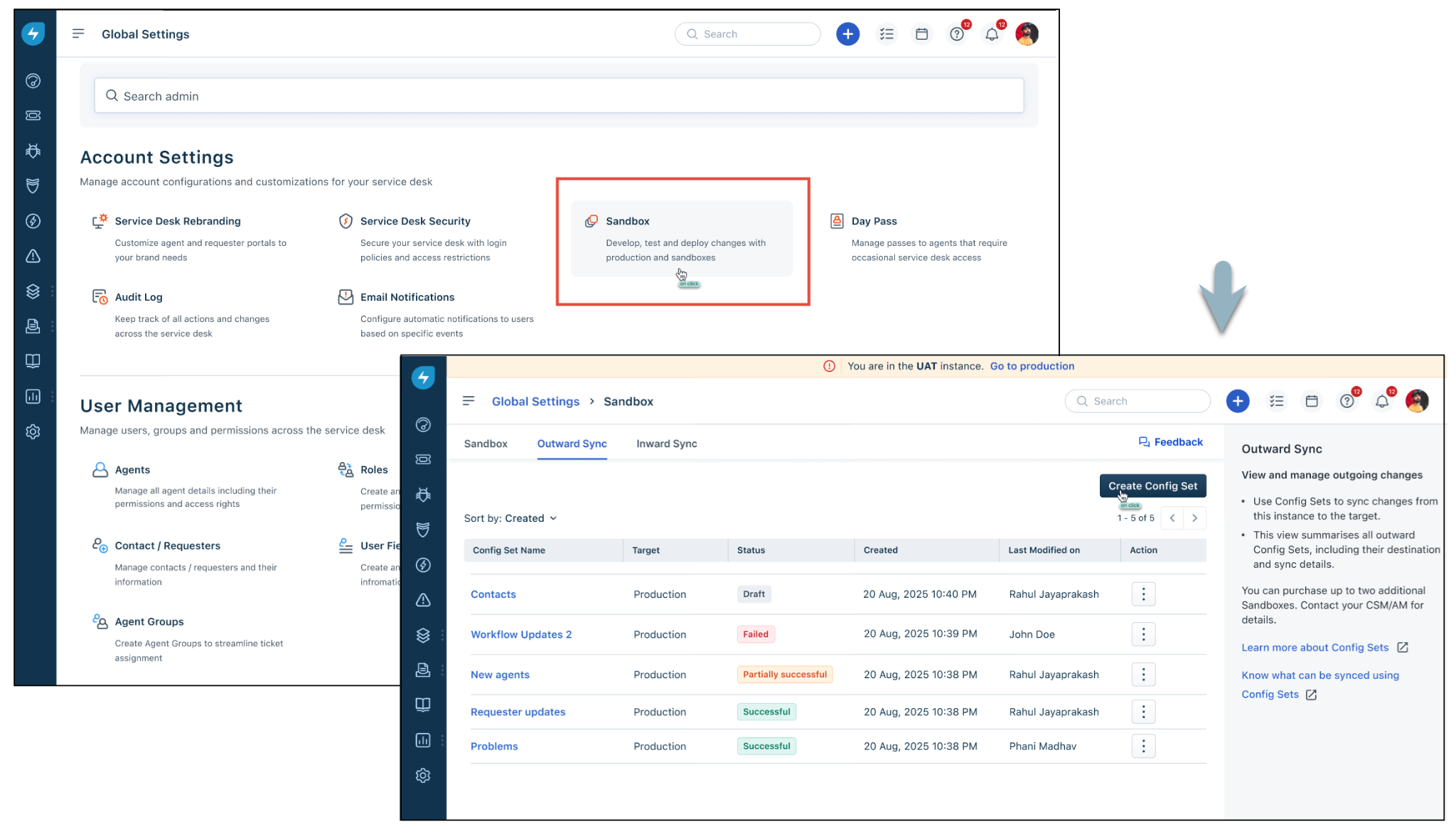1456x836 pixels.
Task: Click the Go to production link
Action: 1032,366
